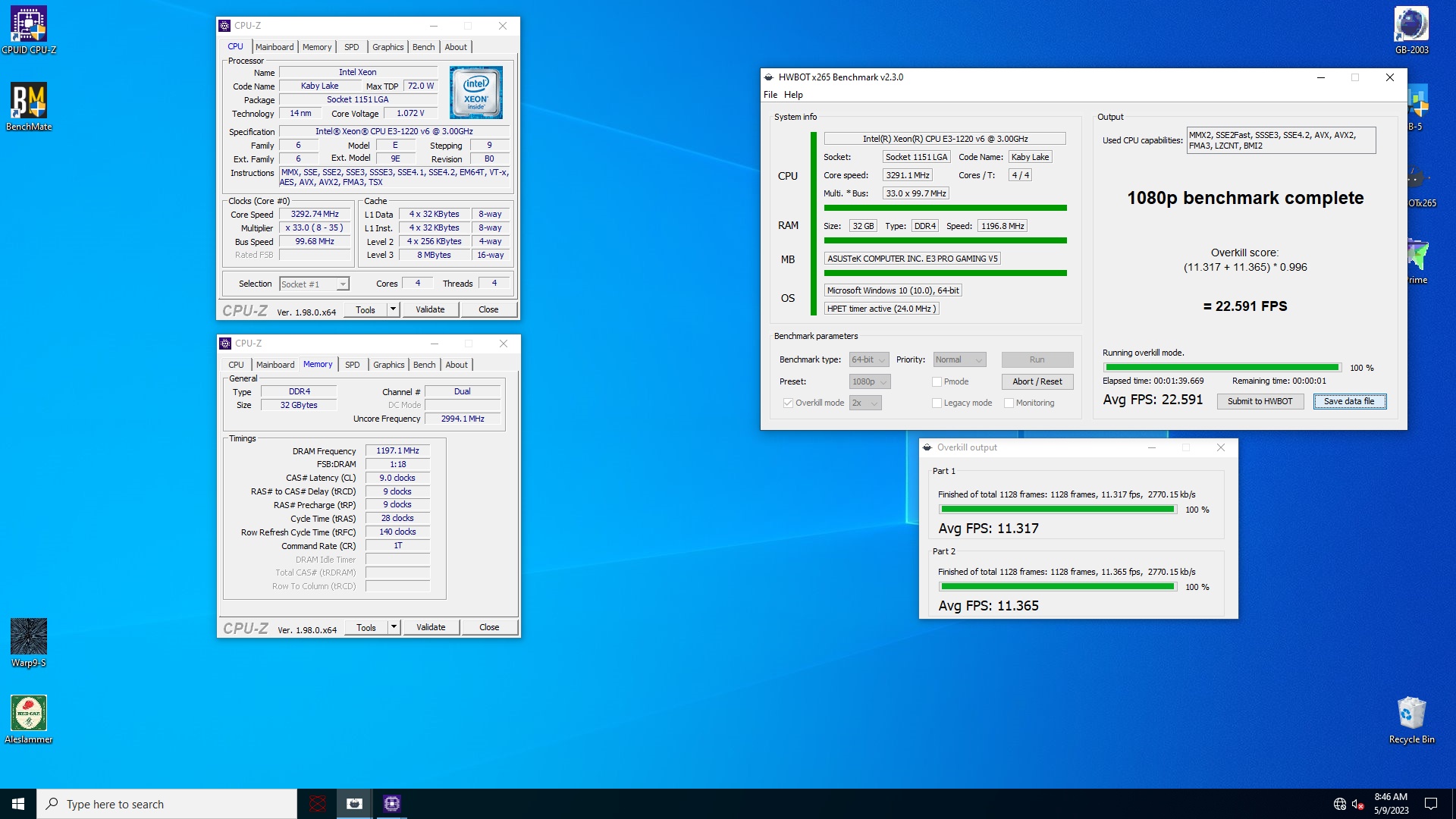Click Validate in lower CPU-Z window
This screenshot has width=1456, height=819.
pos(431,627)
